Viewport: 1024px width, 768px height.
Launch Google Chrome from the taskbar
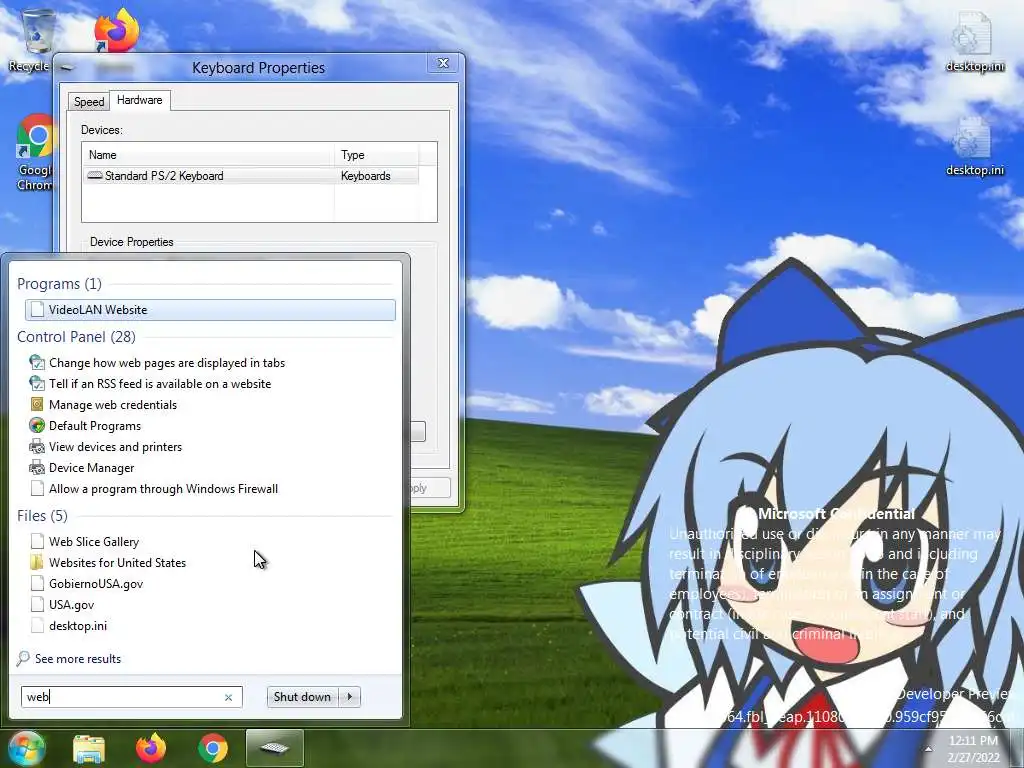tap(213, 748)
